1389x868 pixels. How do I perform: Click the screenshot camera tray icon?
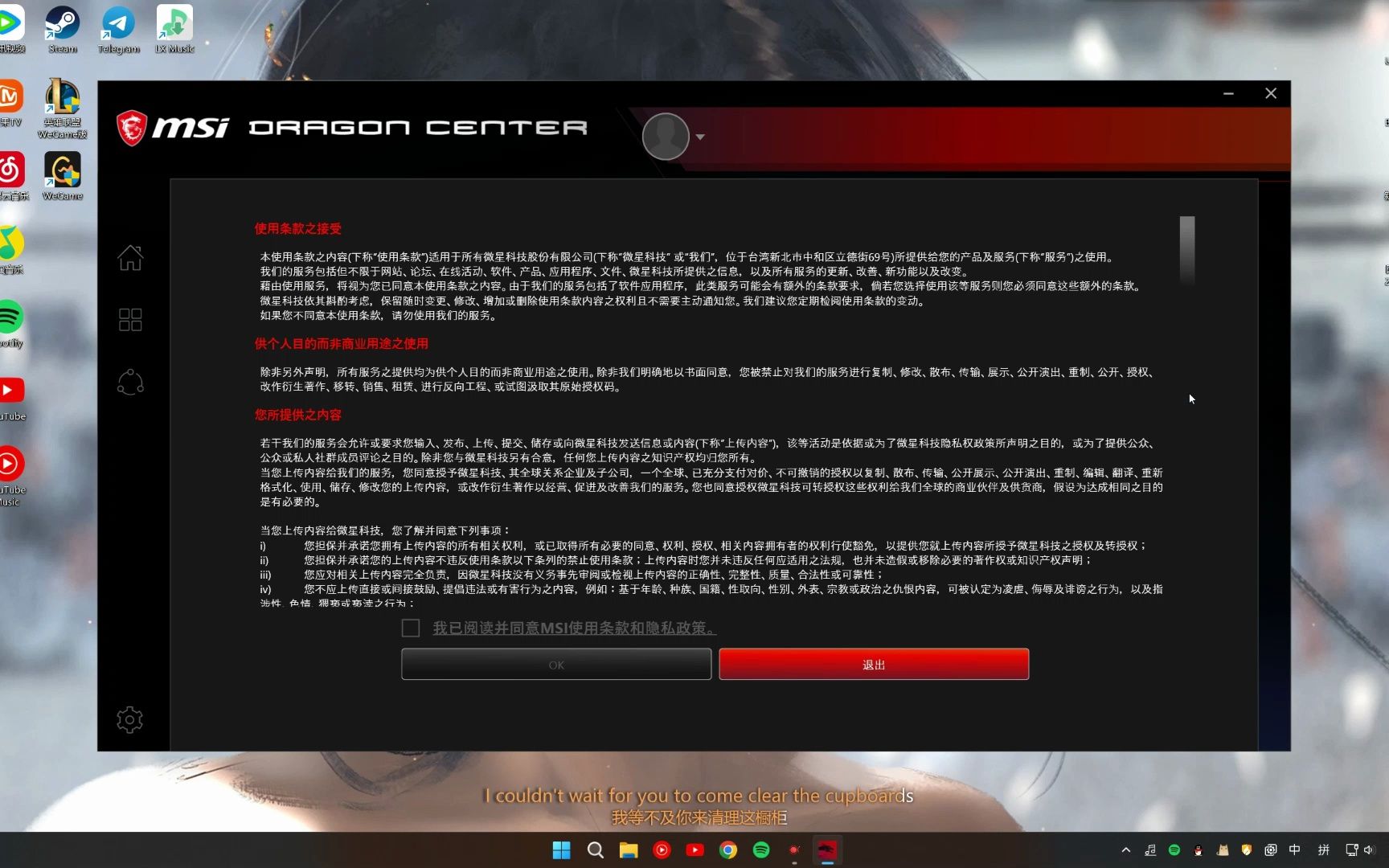point(1271,850)
